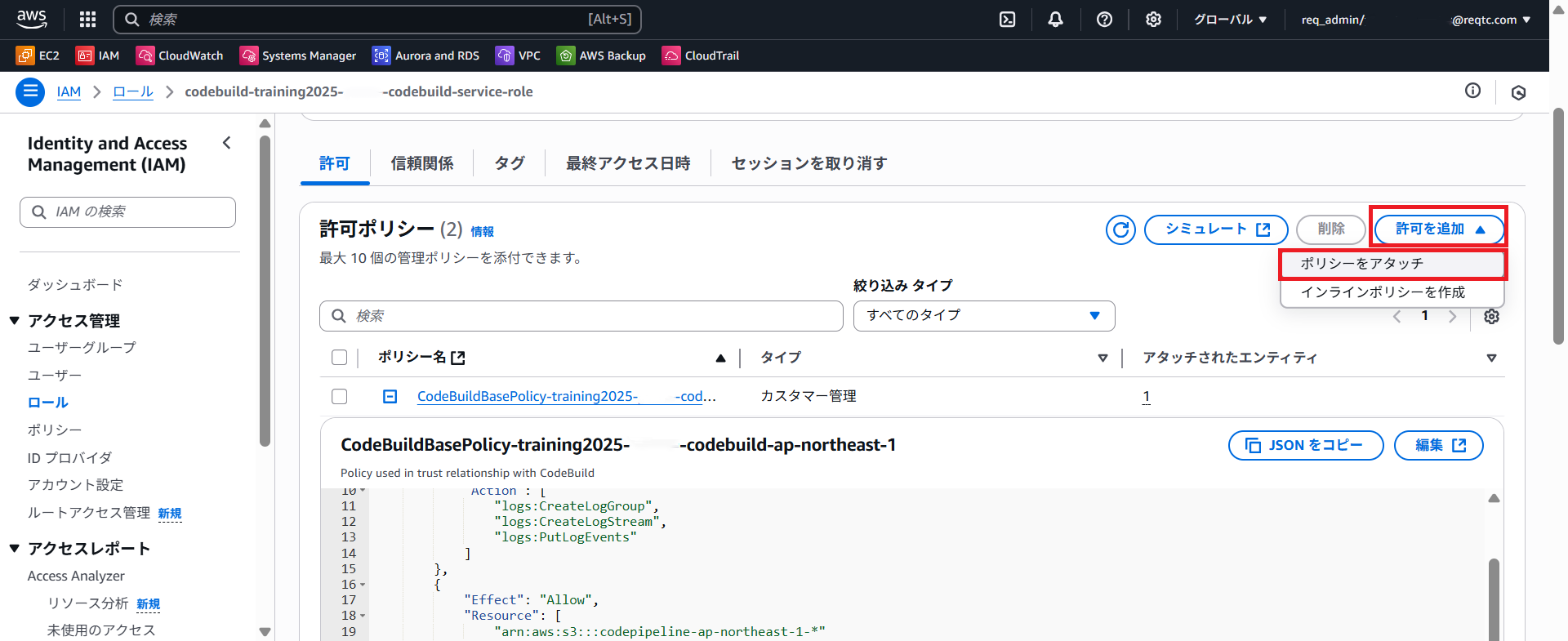This screenshot has height=641, width=1568.
Task: Open the notifications bell
Action: point(1056,20)
